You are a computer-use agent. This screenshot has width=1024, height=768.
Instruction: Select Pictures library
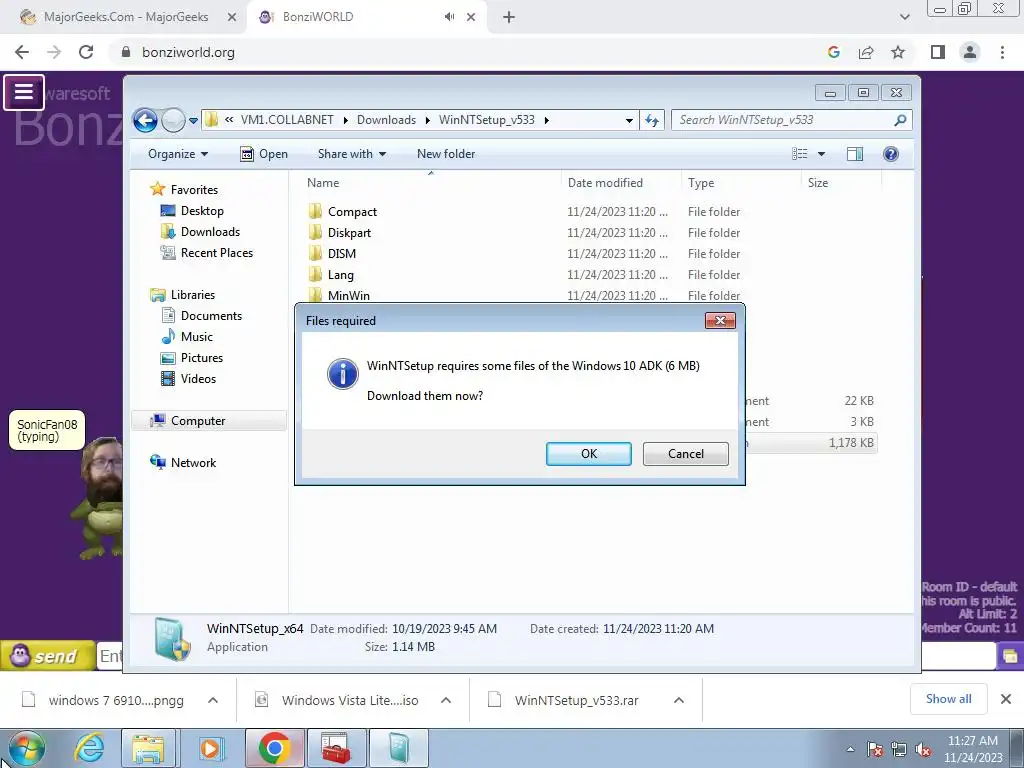click(202, 357)
